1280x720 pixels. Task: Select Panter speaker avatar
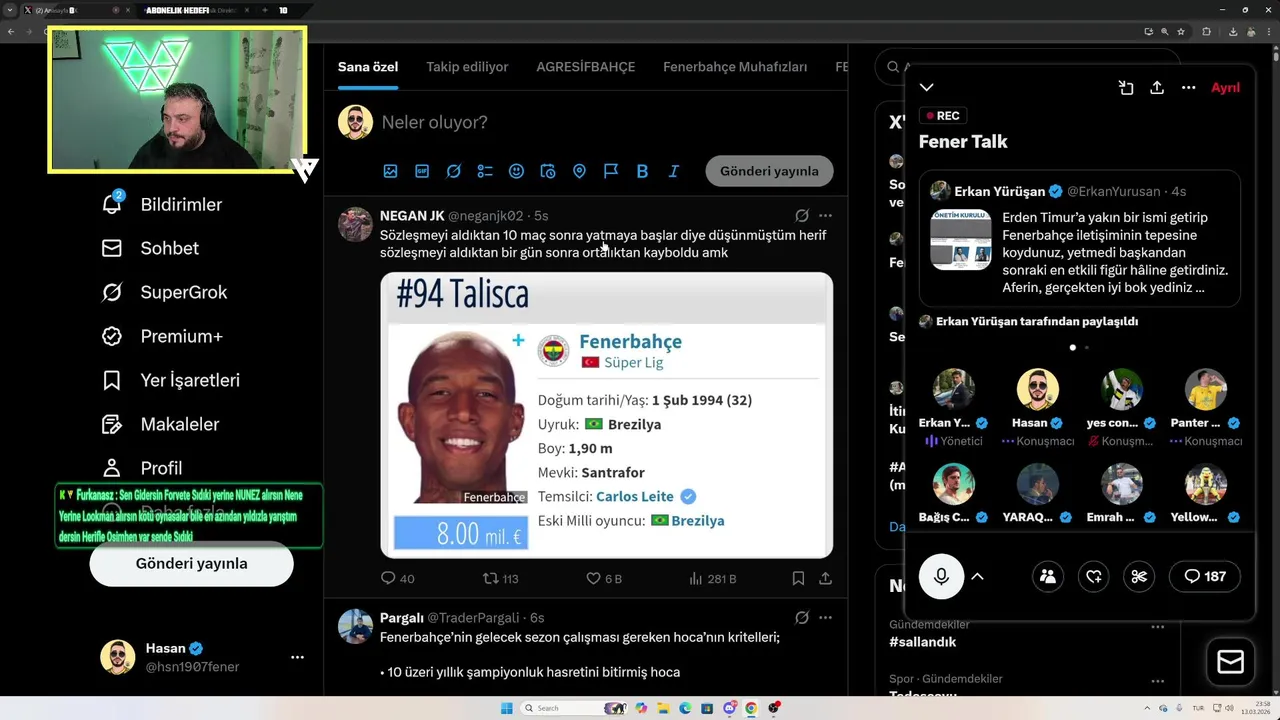click(1205, 390)
